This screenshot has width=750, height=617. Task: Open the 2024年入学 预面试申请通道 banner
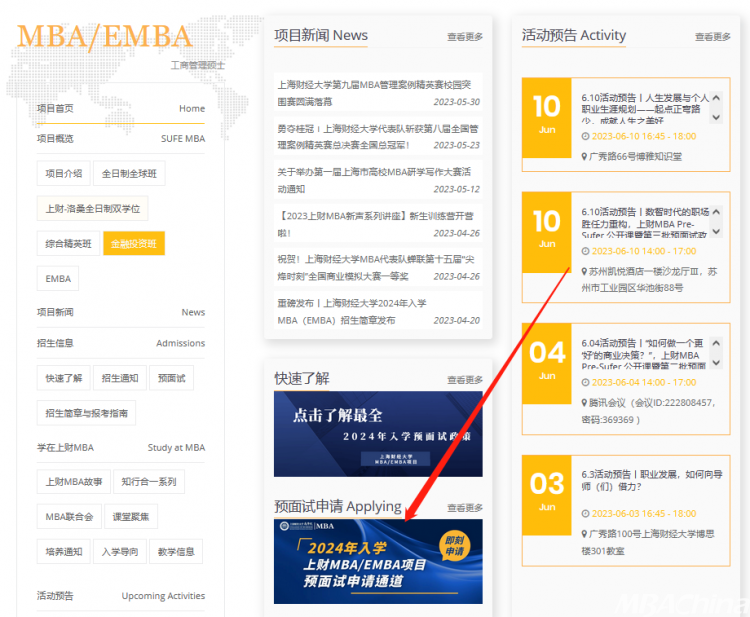pos(378,562)
